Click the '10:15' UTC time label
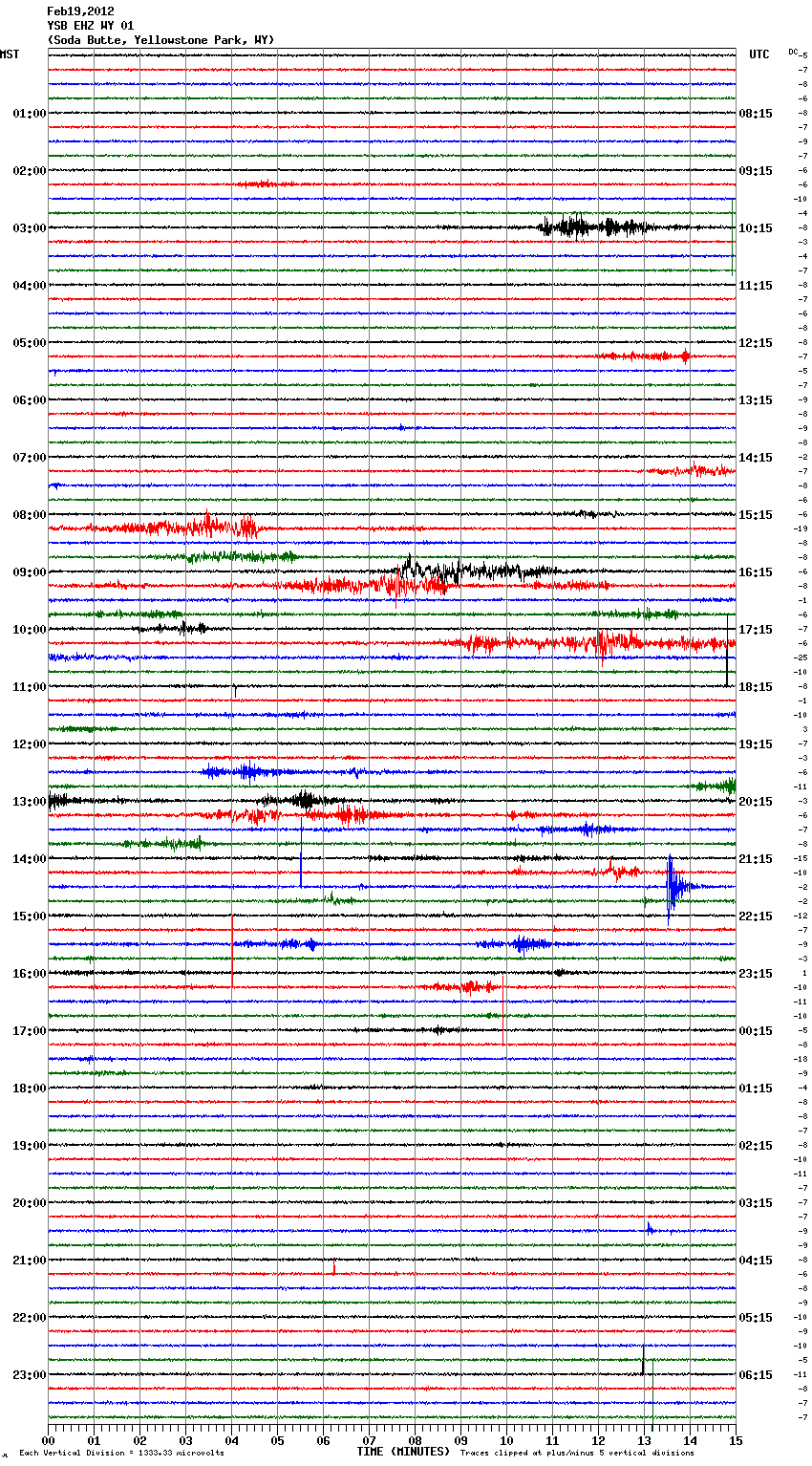812x1466 pixels. 756,228
